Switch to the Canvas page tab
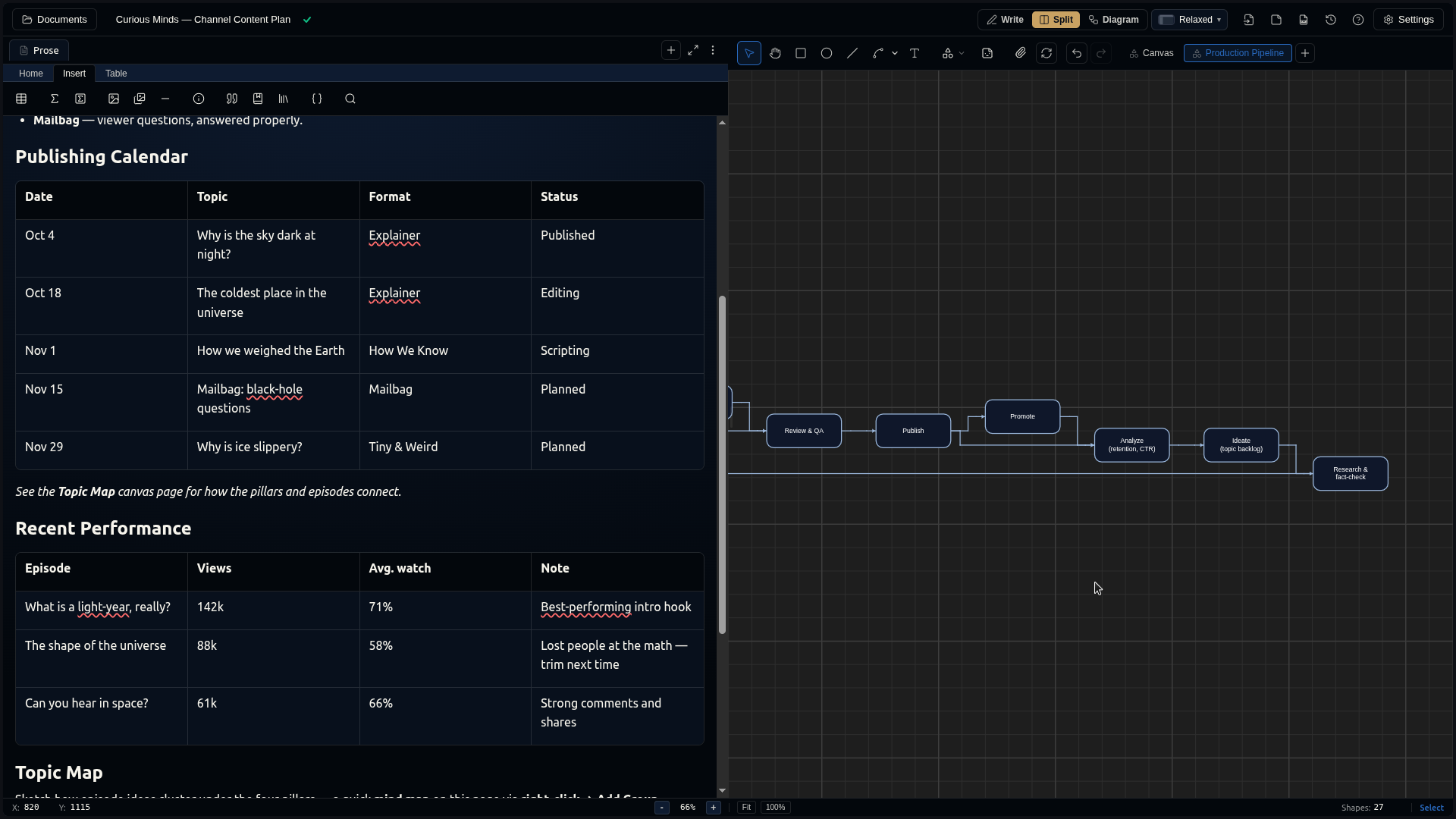 (1151, 53)
